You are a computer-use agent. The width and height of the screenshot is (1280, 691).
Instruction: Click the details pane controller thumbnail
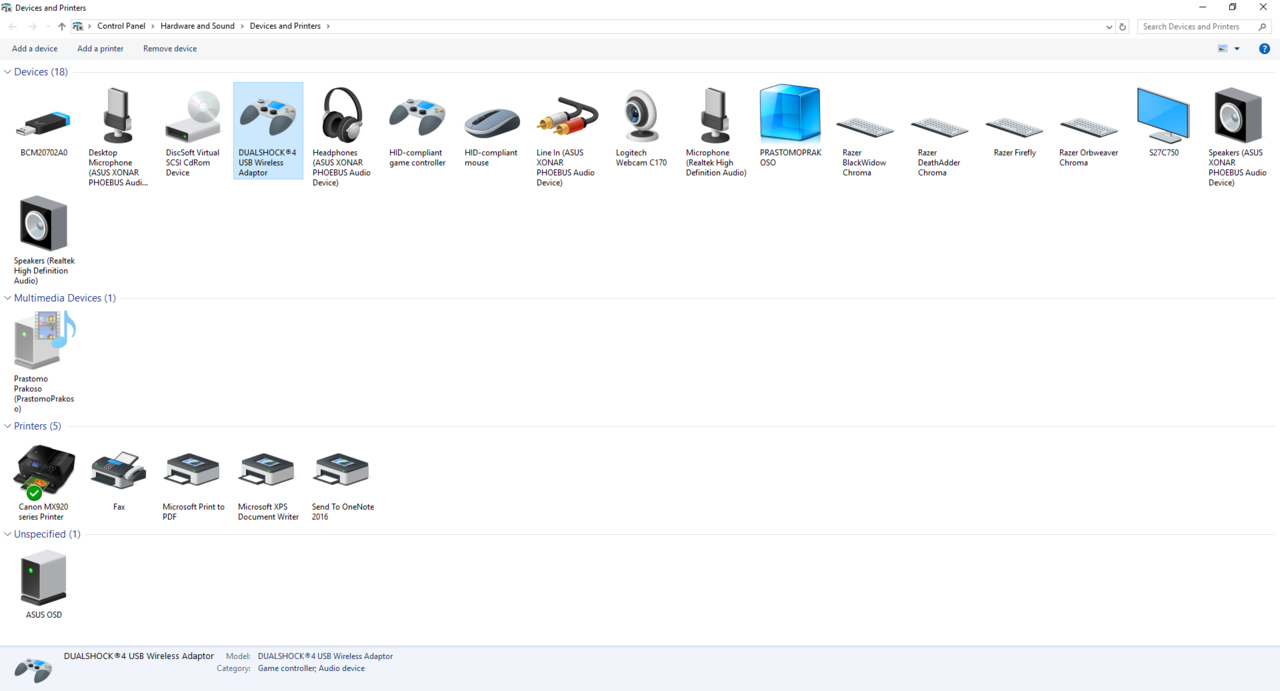33,669
